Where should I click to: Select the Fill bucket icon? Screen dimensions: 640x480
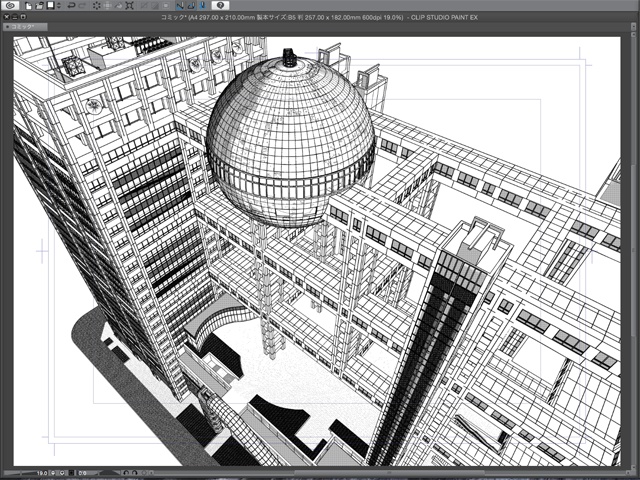[x=119, y=5]
